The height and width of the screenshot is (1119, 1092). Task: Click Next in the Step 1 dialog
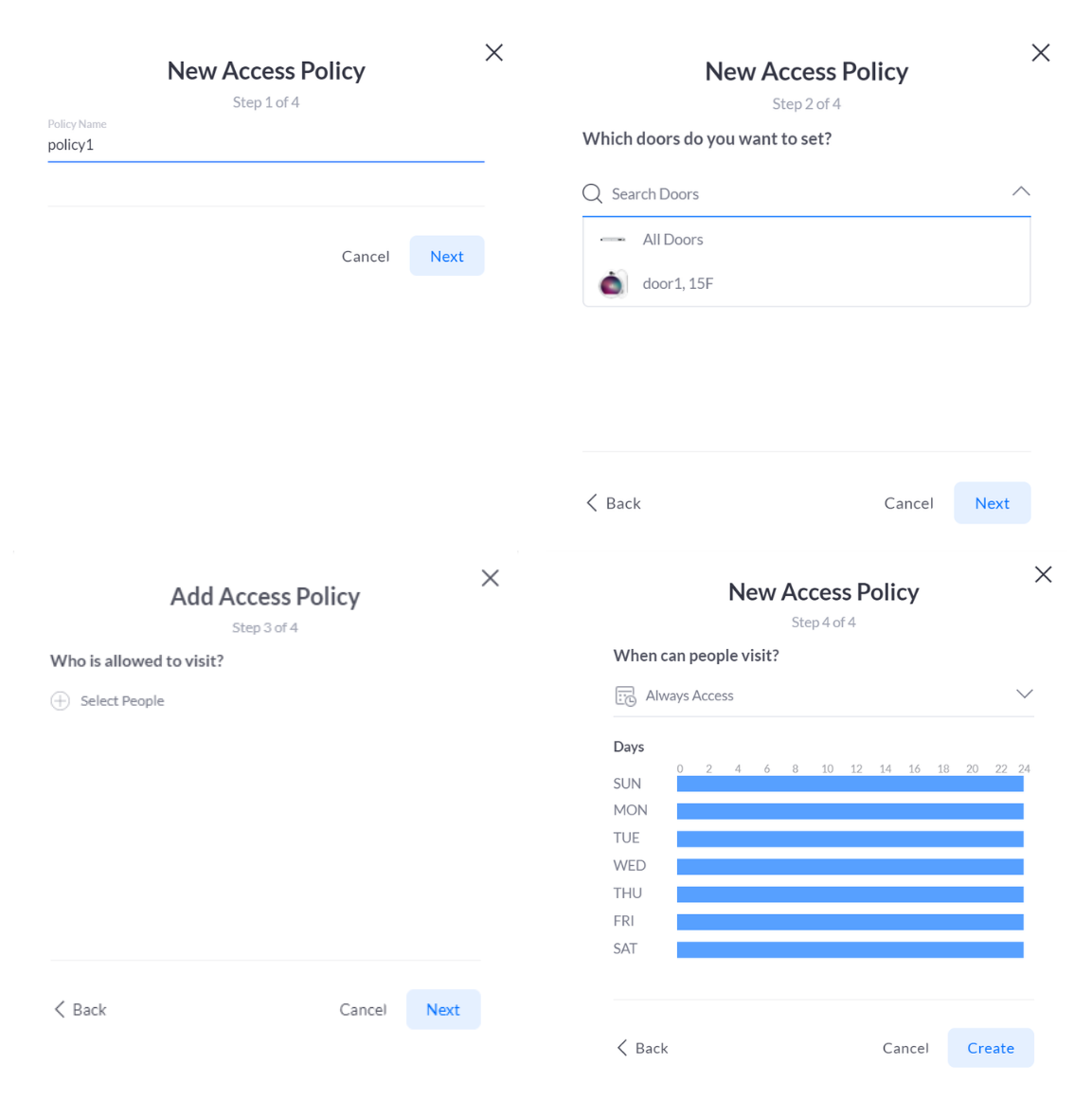coord(446,256)
